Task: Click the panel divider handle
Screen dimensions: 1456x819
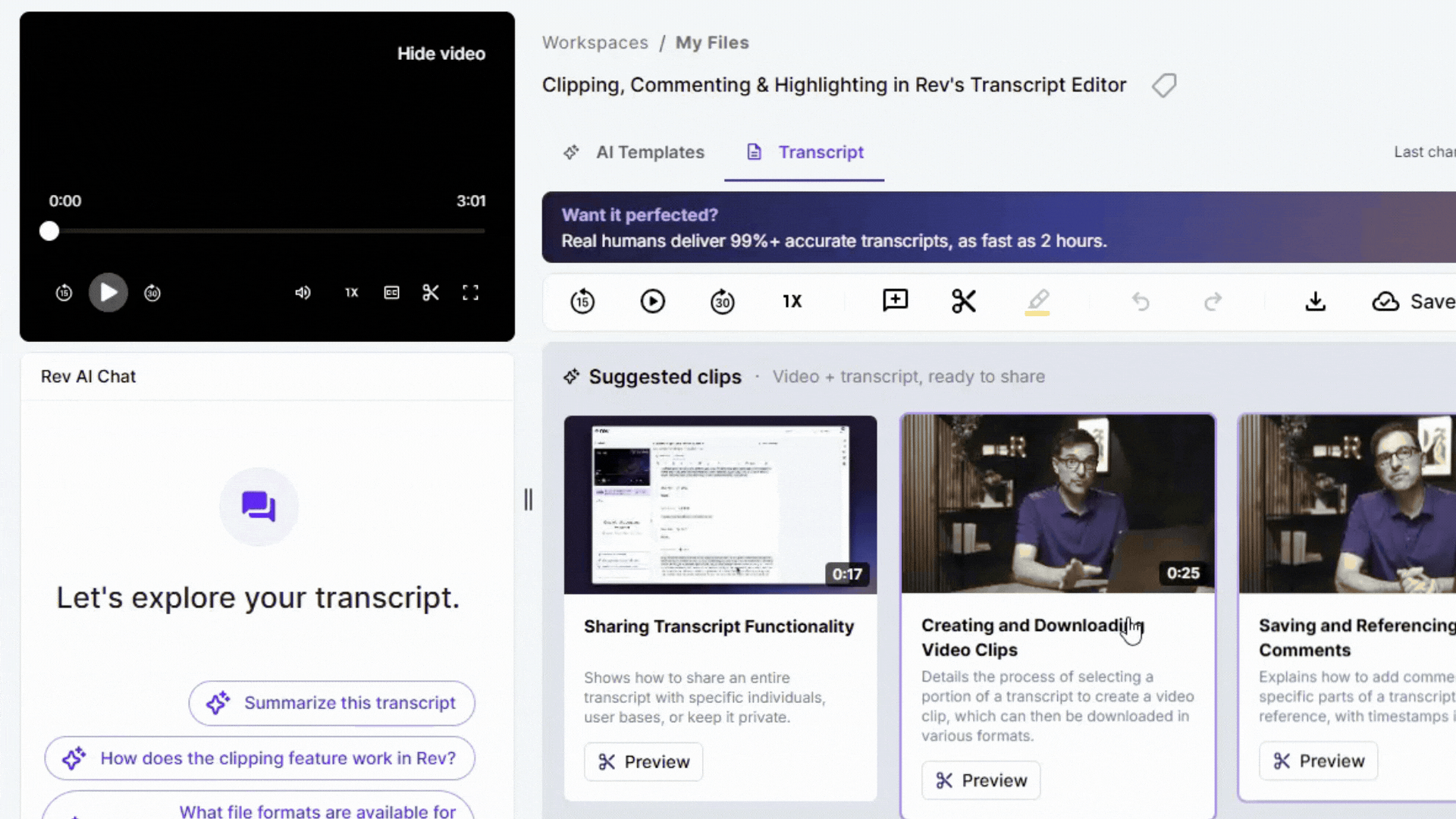Action: 528,499
